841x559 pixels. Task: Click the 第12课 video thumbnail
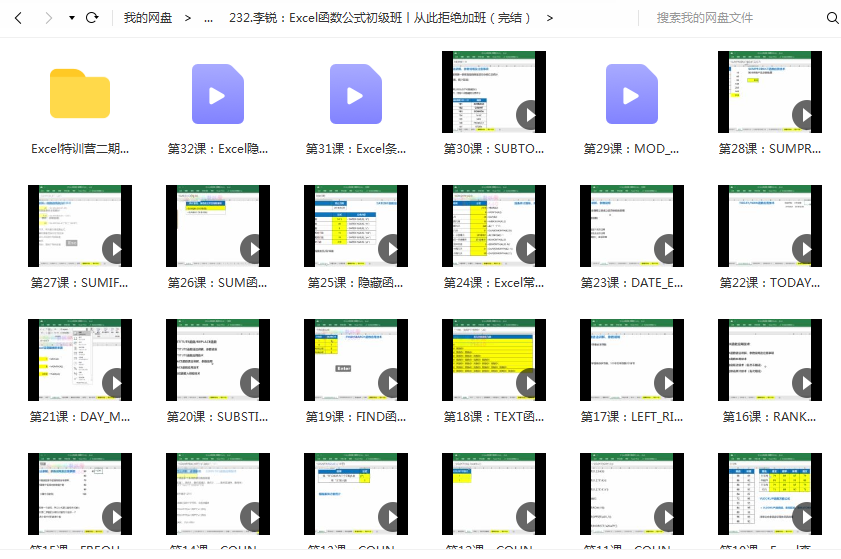point(494,494)
